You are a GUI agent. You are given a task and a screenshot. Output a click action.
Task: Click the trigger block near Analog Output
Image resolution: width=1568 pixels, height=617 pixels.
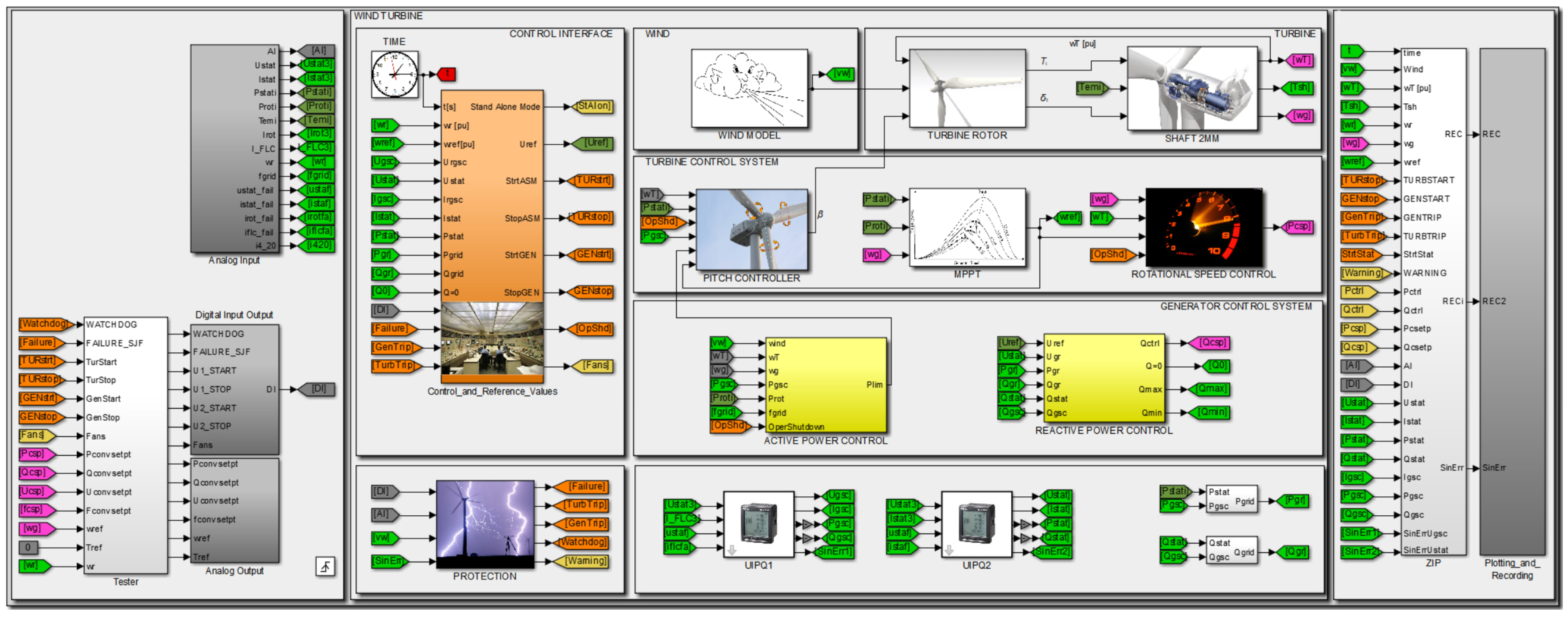point(325,566)
